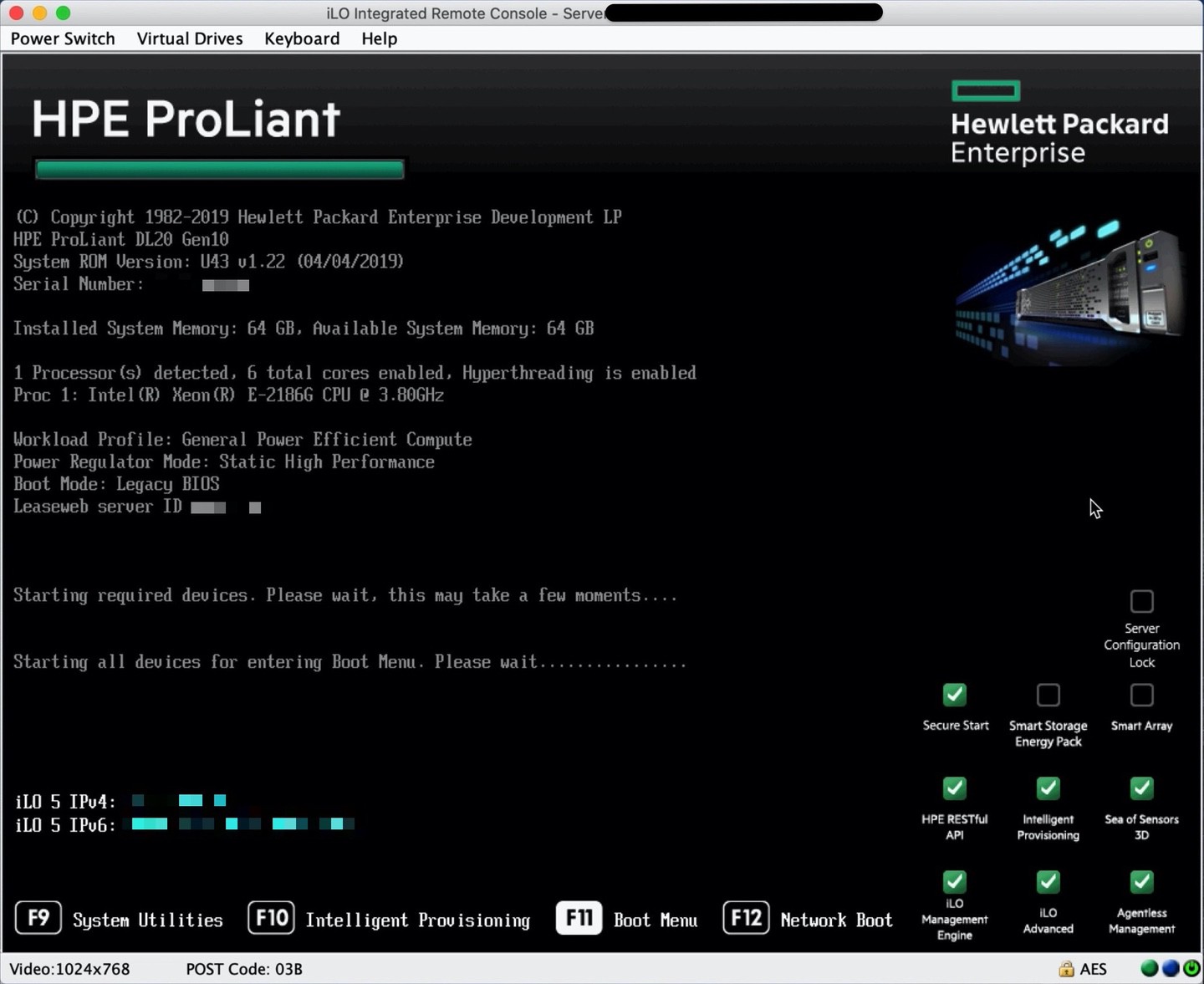Click the highlighted F11 Boot Menu key
The height and width of the screenshot is (984, 1204).
tap(579, 918)
